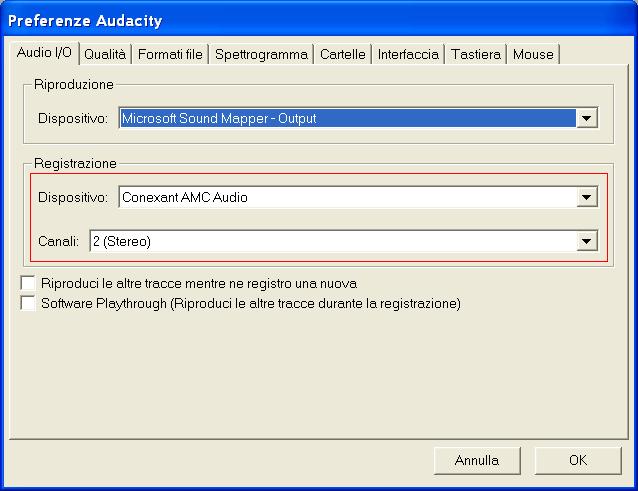Select the Mouse tab

pos(532,54)
